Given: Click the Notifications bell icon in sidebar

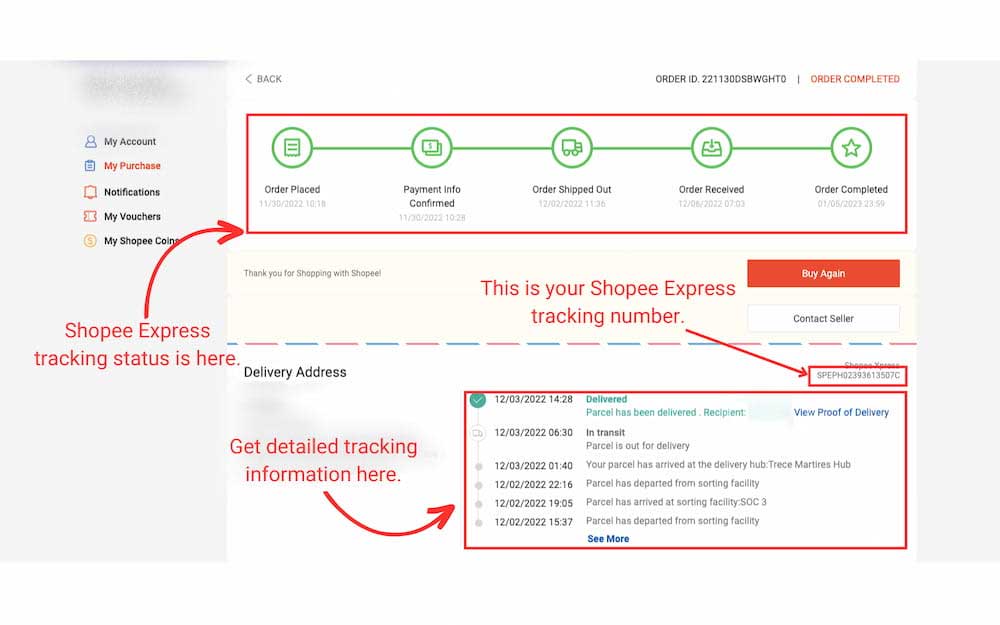Looking at the screenshot, I should point(90,192).
